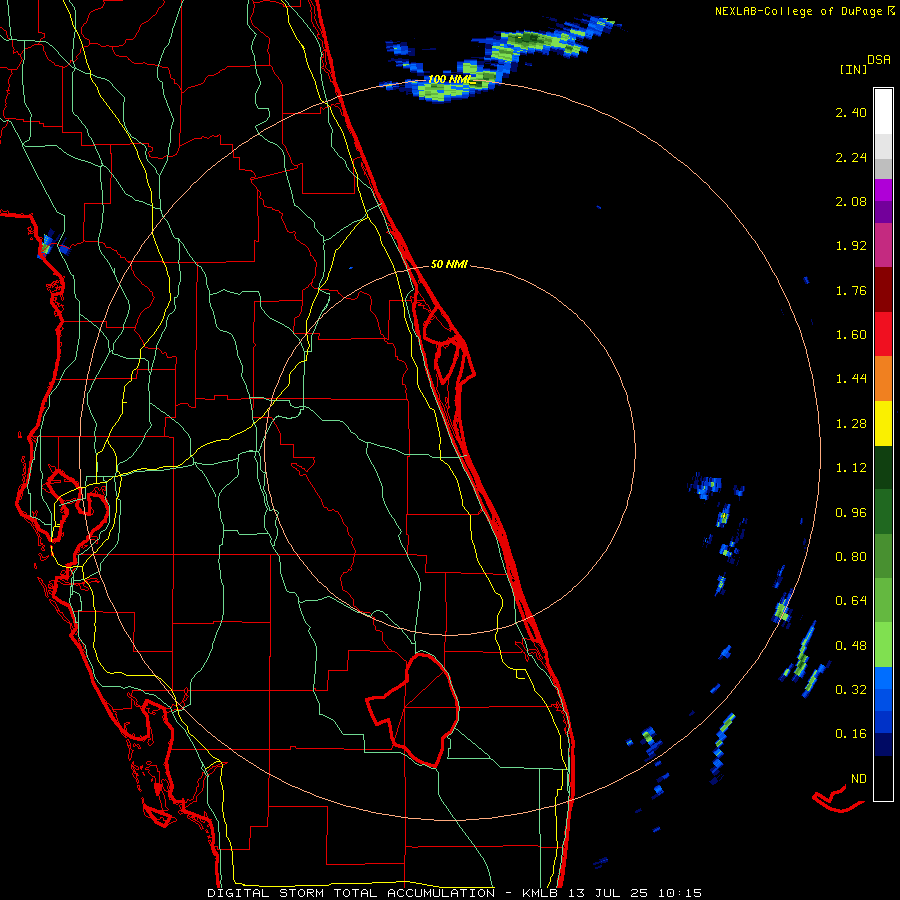Click the 1.12 legend value
900x900 pixels.
click(851, 468)
